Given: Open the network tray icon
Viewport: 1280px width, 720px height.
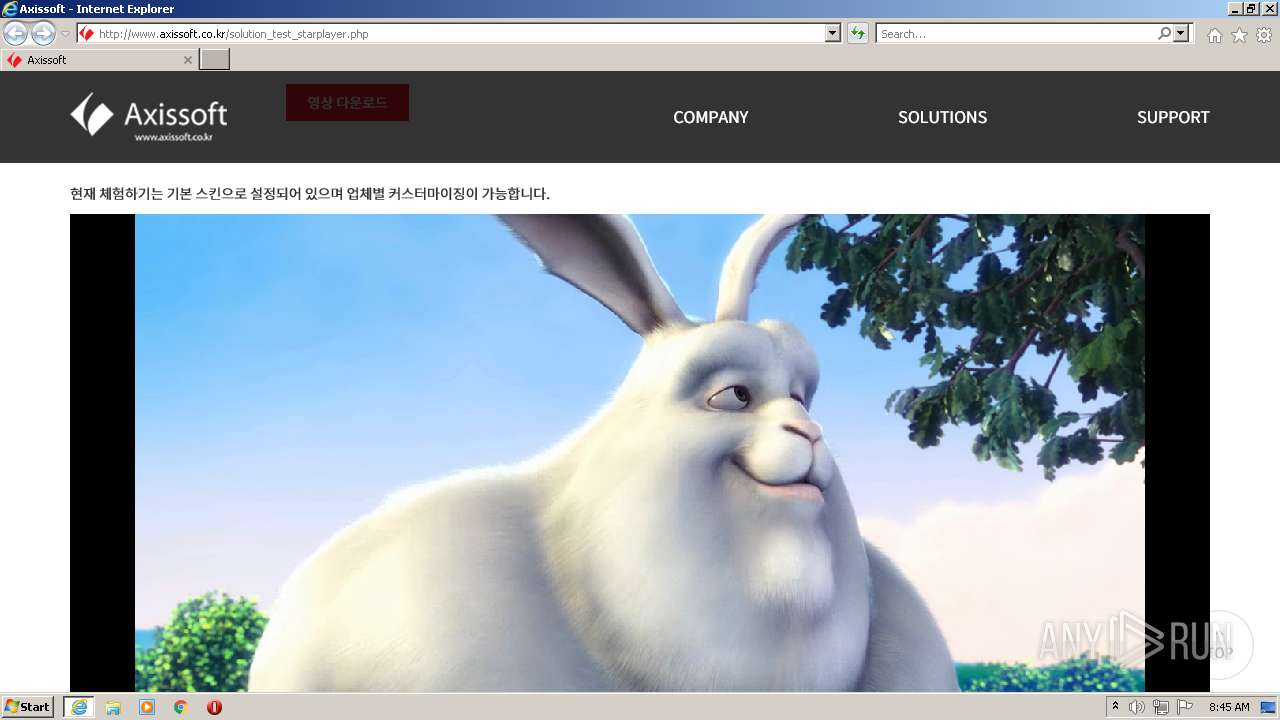Looking at the screenshot, I should (1160, 707).
